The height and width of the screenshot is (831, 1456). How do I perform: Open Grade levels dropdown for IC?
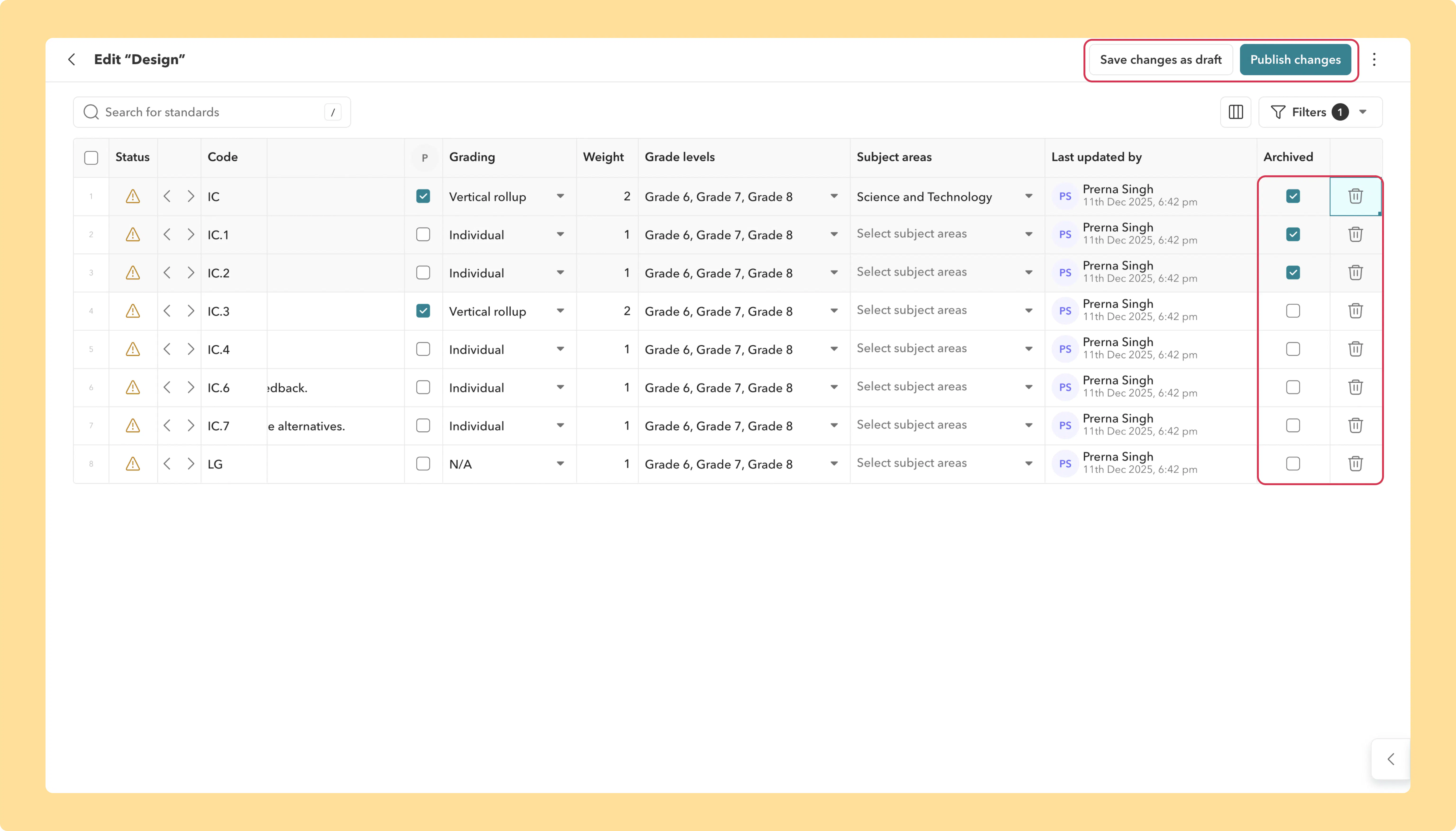(834, 196)
